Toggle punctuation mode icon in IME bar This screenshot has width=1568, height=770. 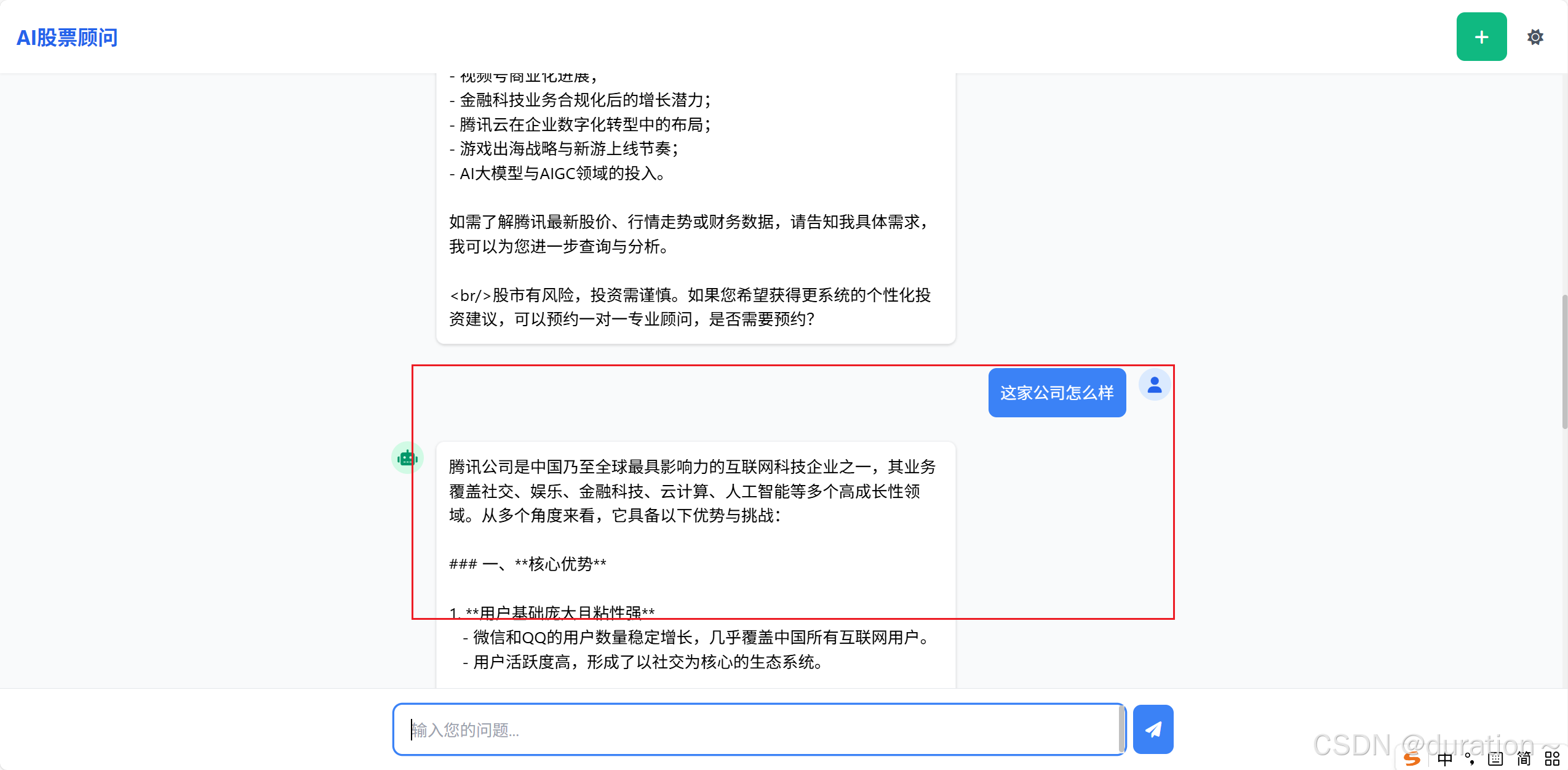(x=1470, y=759)
